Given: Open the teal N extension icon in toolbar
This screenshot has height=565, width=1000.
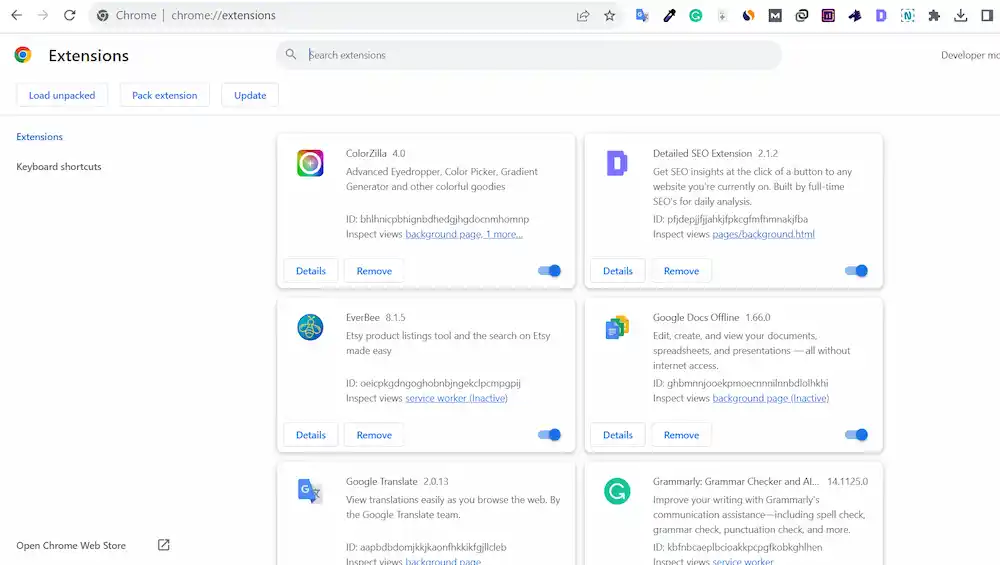Looking at the screenshot, I should (908, 16).
